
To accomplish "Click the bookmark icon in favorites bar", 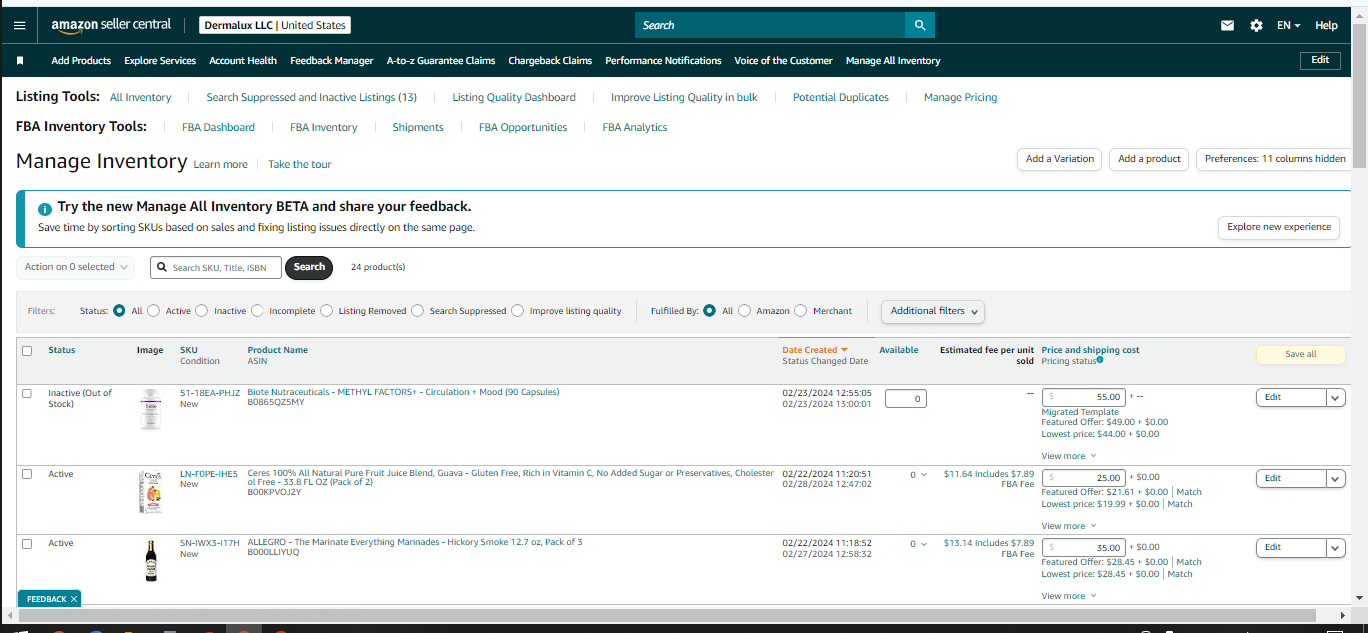I will click(20, 61).
